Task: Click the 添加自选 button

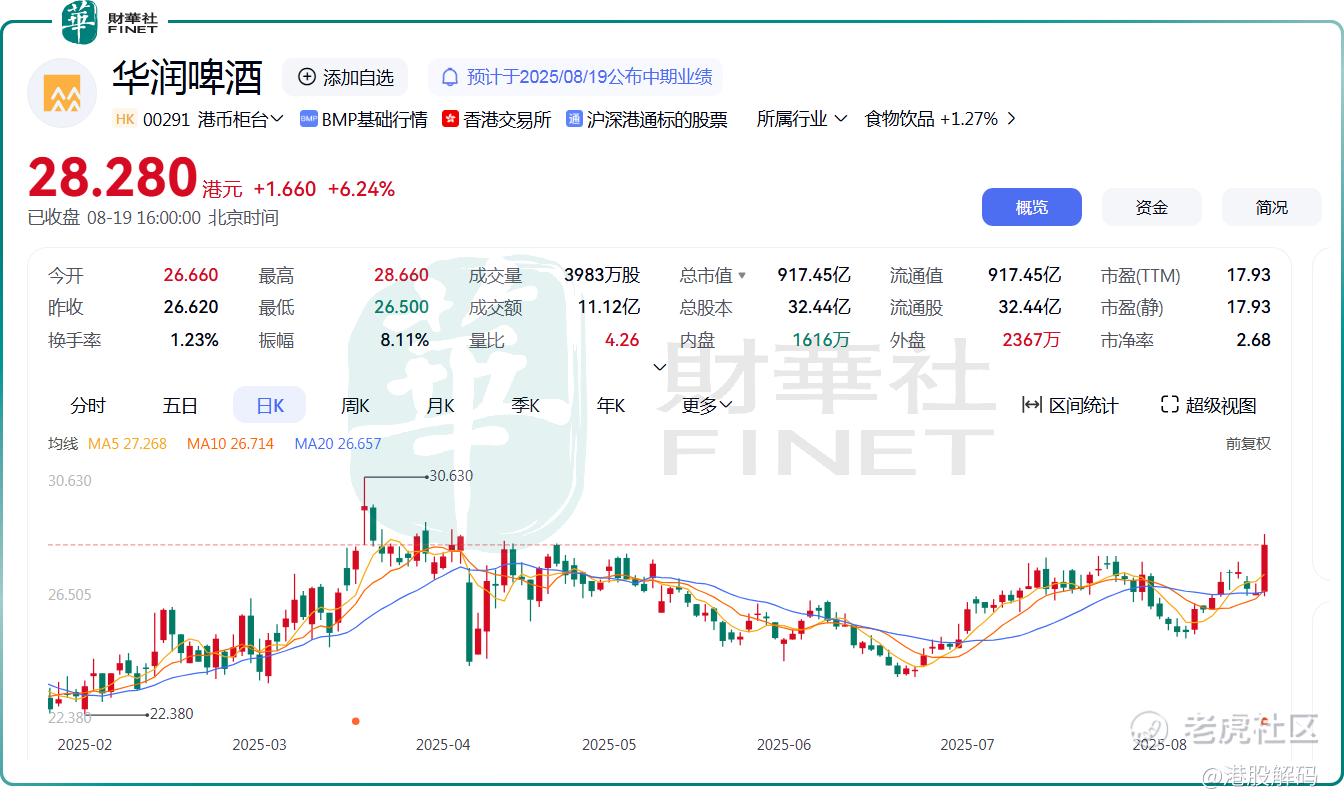Action: click(x=345, y=77)
